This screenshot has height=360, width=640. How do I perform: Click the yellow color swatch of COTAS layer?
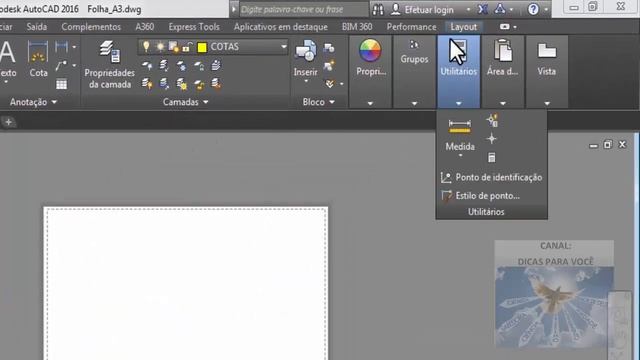202,47
